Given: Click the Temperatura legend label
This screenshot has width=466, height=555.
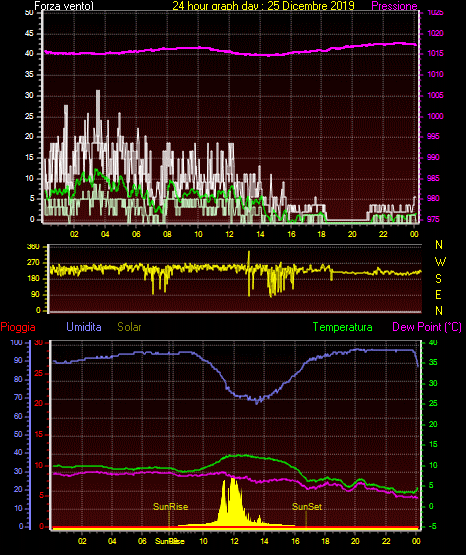Looking at the screenshot, I should coord(342,327).
